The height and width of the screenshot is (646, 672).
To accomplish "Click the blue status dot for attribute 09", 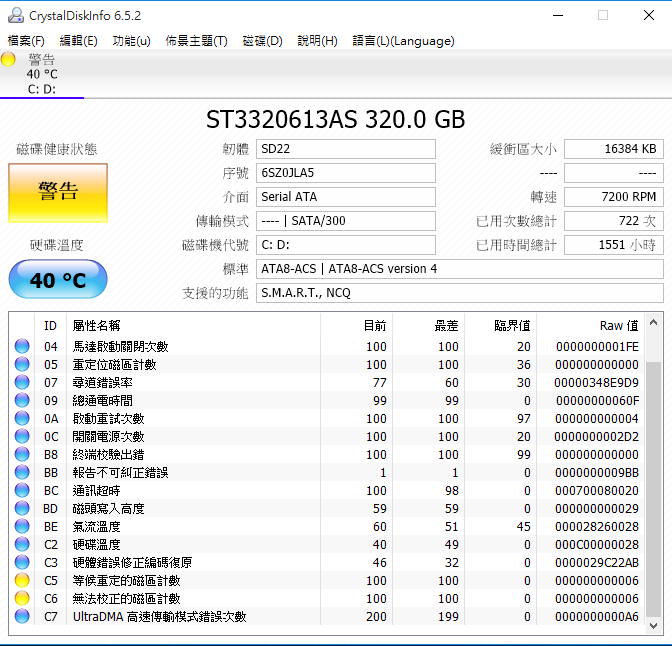I will pos(22,400).
